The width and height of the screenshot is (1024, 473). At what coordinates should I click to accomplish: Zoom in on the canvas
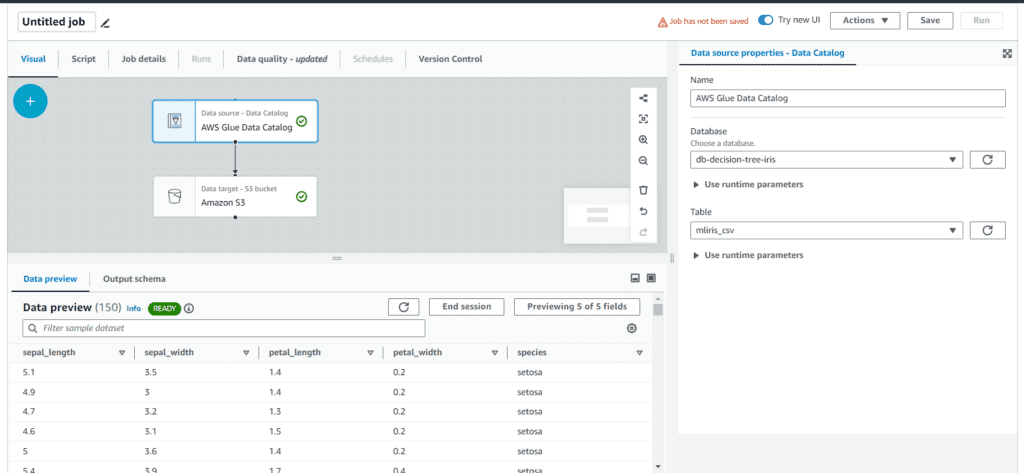tap(643, 140)
